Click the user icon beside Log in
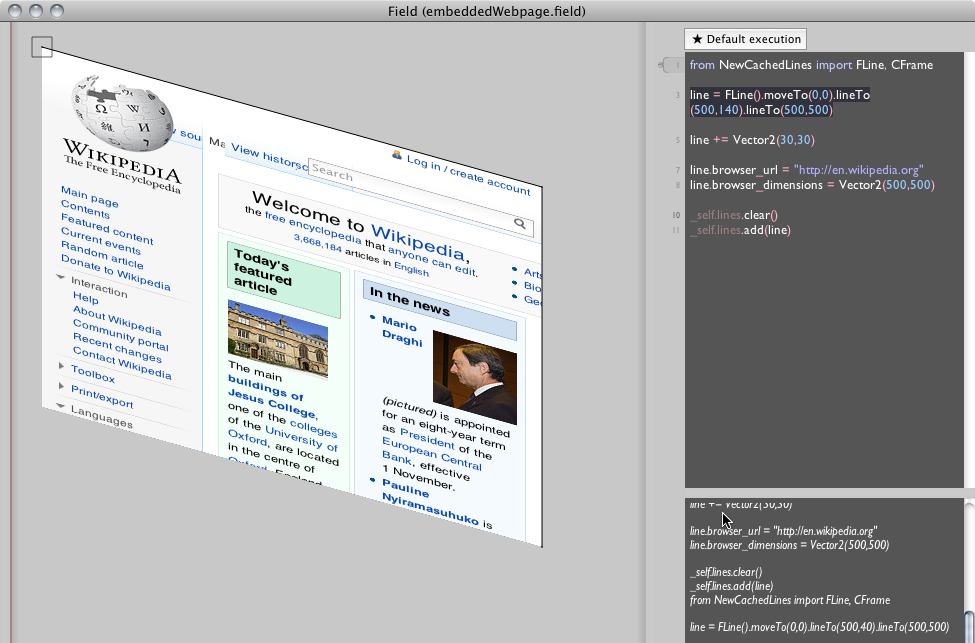This screenshot has height=643, width=975. coord(397,155)
